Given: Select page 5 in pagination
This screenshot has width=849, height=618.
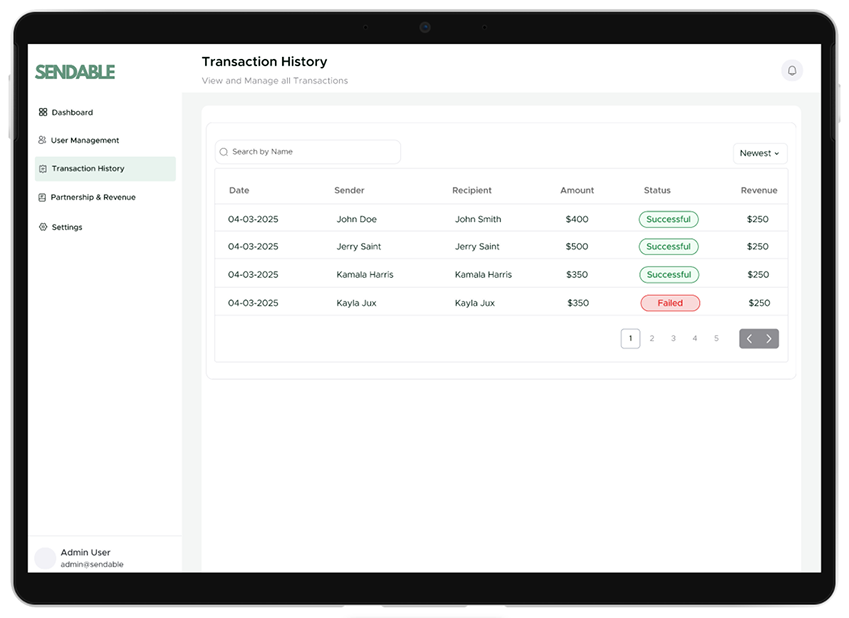Looking at the screenshot, I should tap(715, 338).
